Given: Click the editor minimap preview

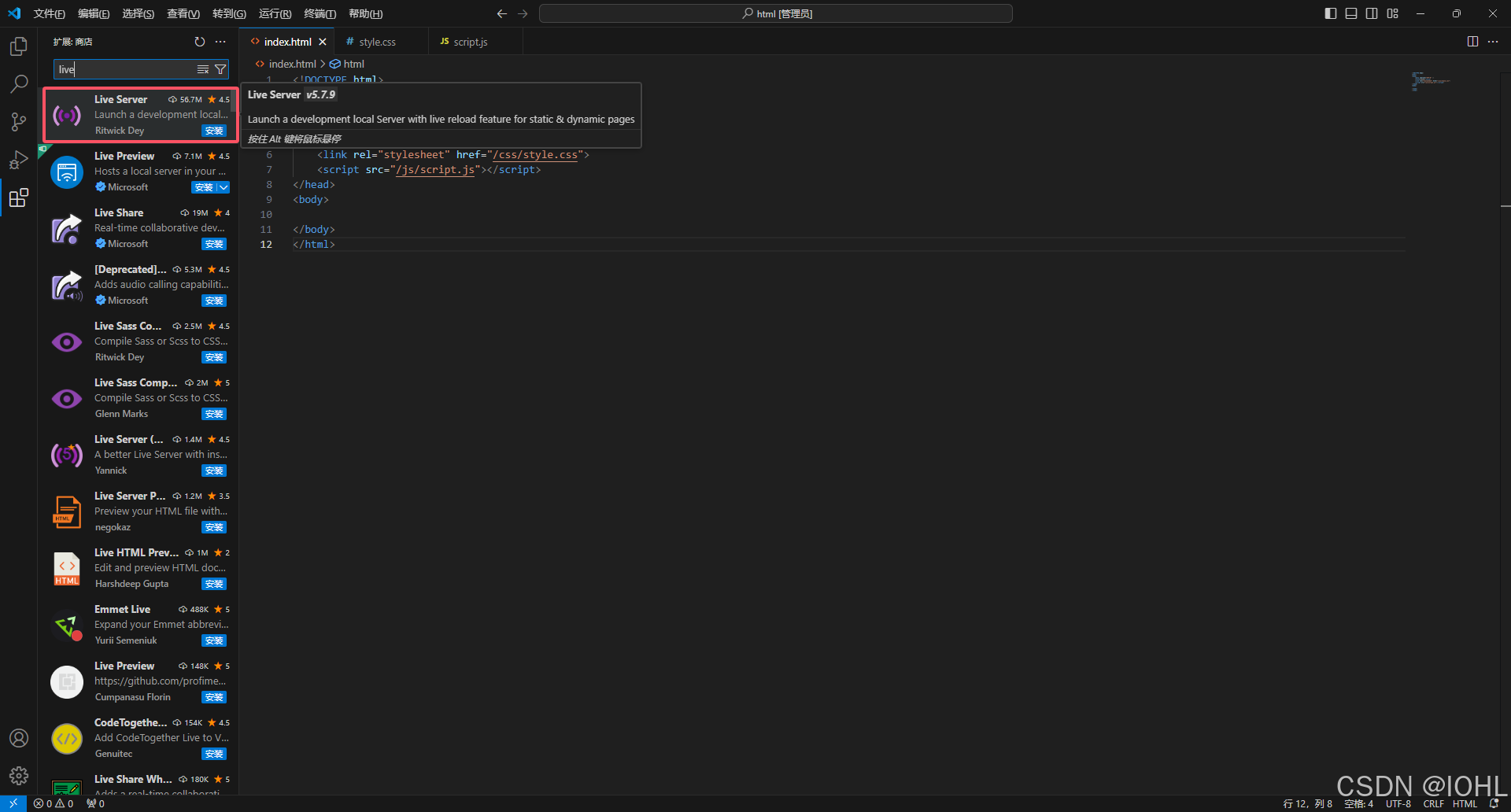Looking at the screenshot, I should (1430, 80).
